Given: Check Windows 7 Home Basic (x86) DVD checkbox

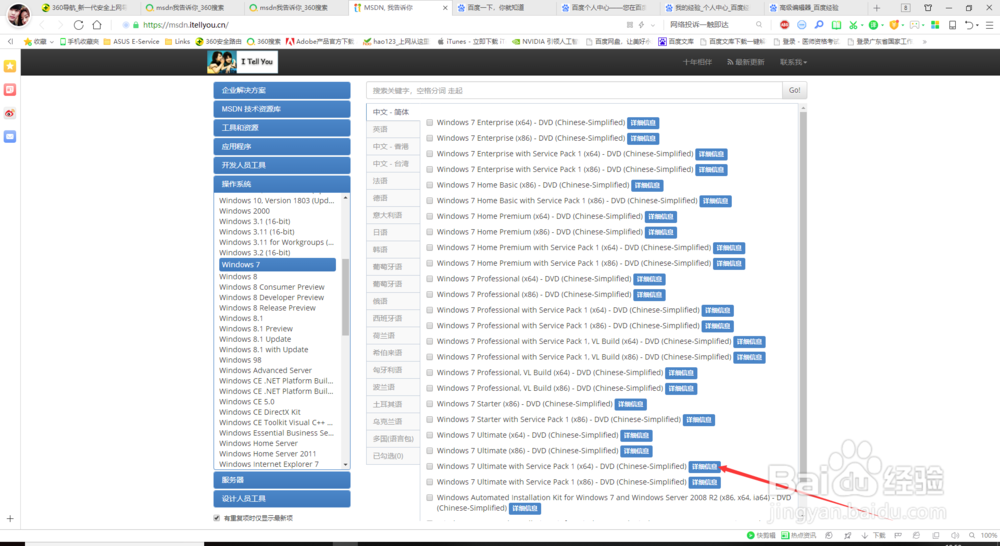Looking at the screenshot, I should [430, 185].
